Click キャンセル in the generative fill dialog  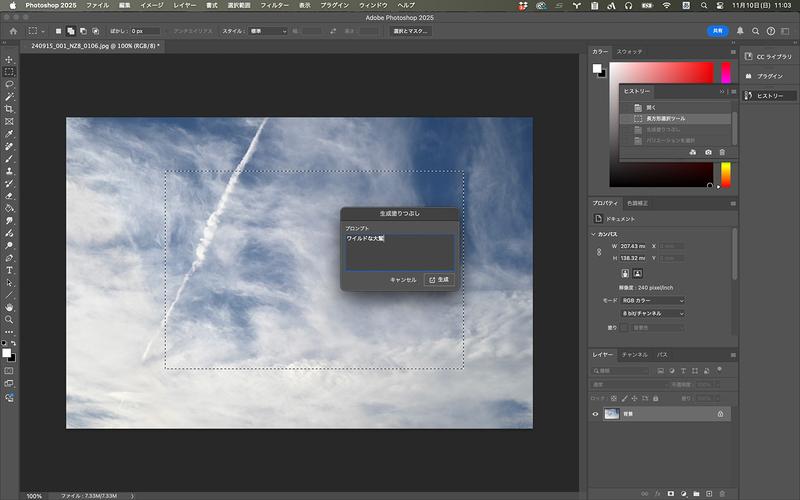pyautogui.click(x=402, y=280)
